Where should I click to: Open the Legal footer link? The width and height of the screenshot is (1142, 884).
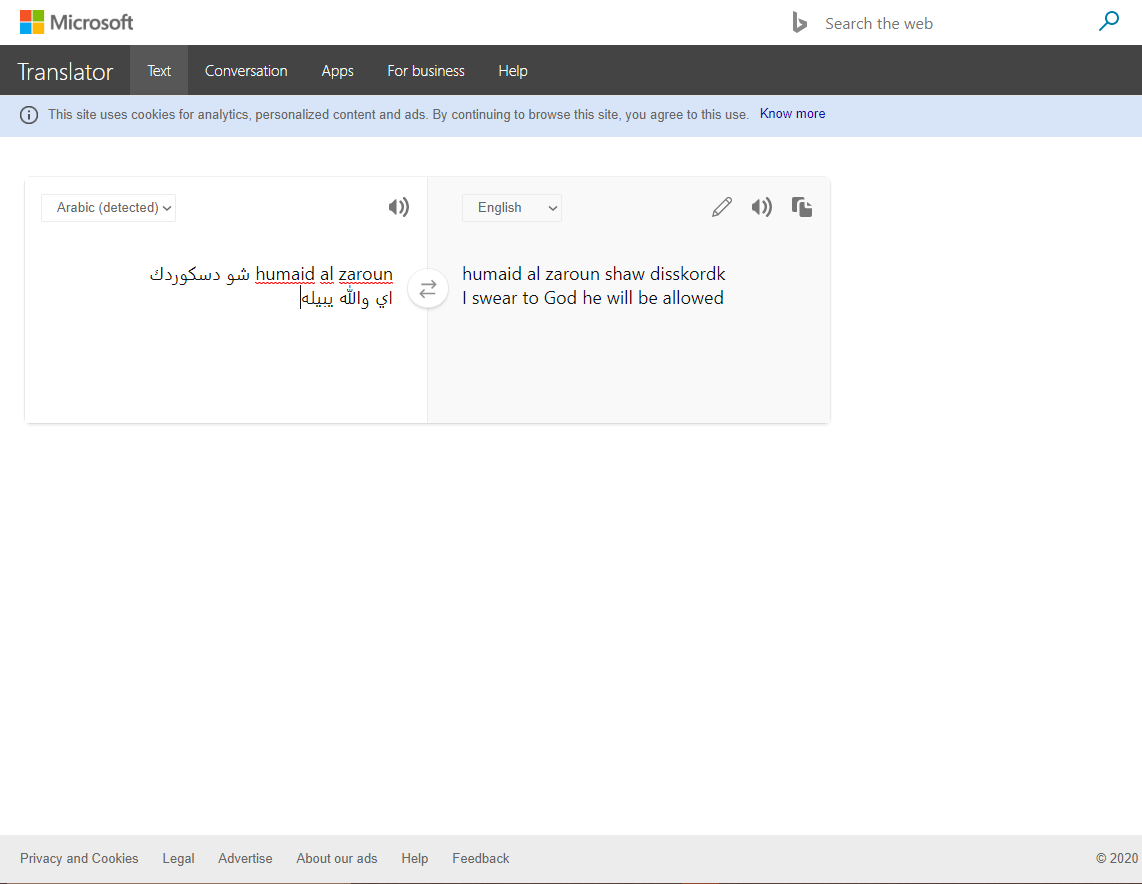(178, 859)
